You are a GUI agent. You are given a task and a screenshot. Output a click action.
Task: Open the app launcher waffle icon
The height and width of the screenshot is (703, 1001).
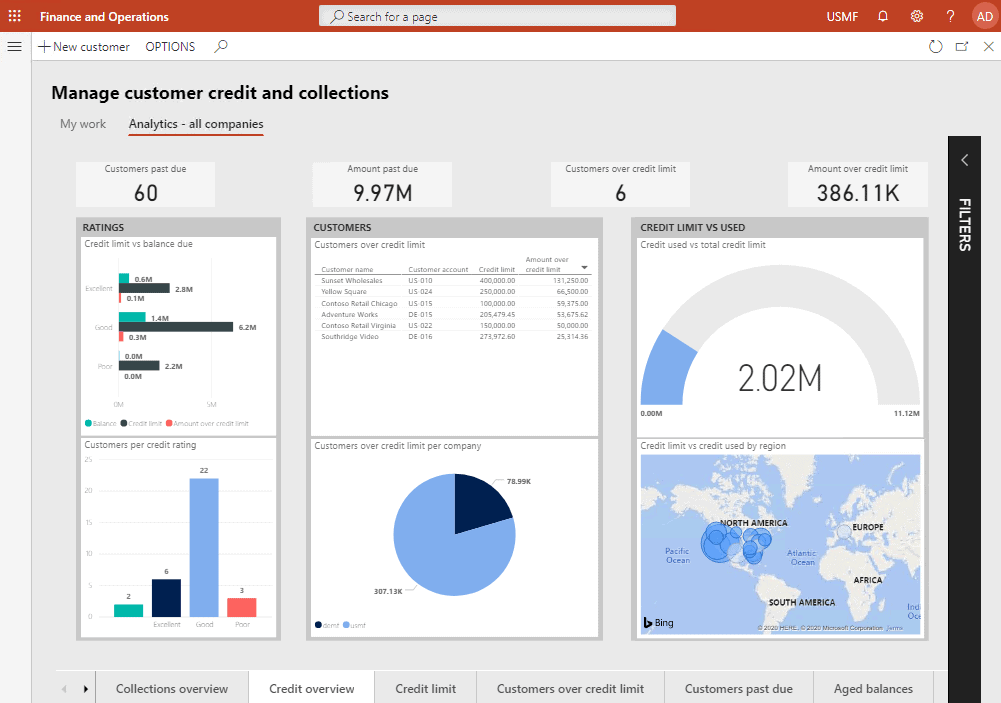click(x=14, y=16)
